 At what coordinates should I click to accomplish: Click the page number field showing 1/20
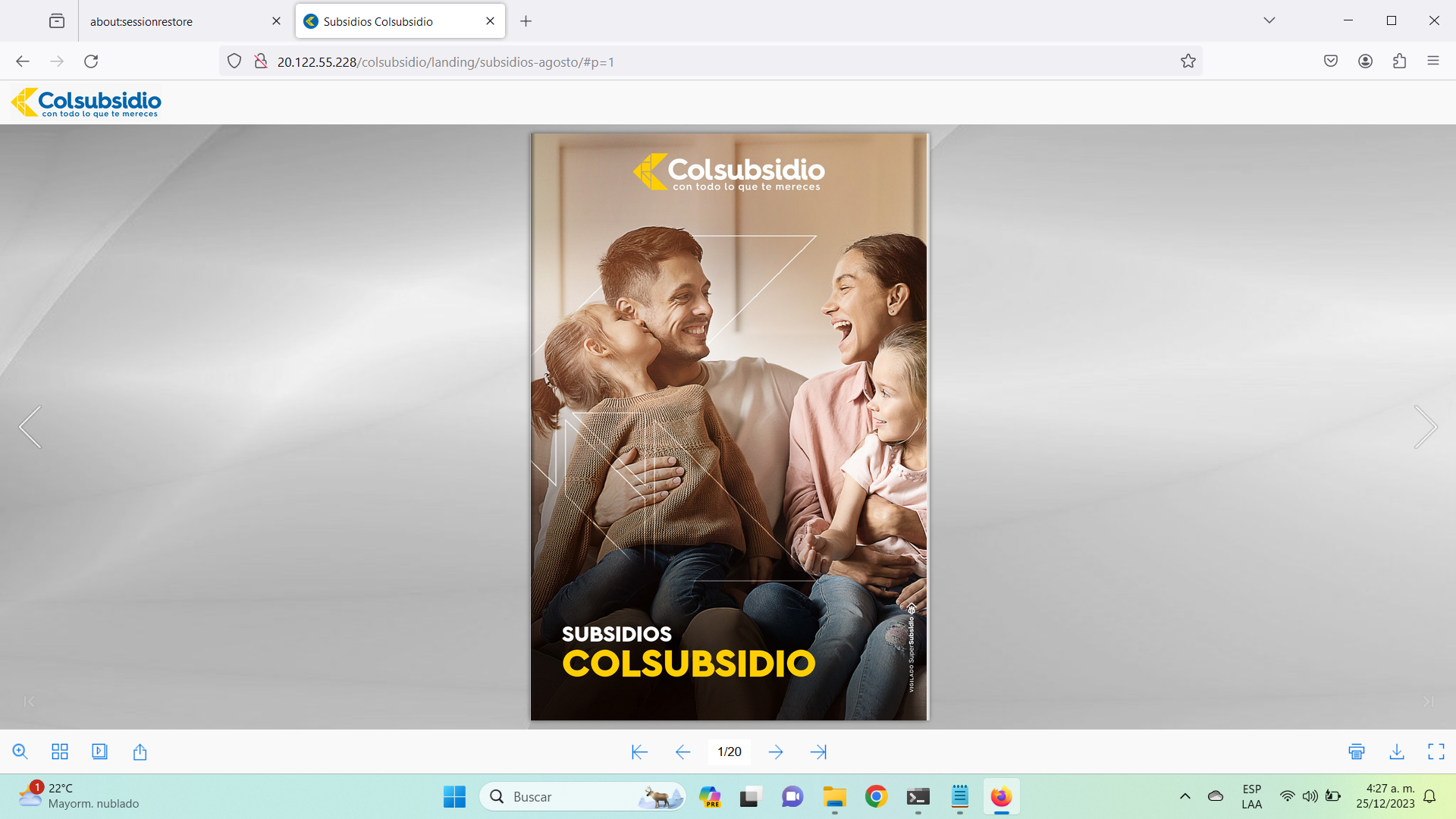(x=729, y=752)
